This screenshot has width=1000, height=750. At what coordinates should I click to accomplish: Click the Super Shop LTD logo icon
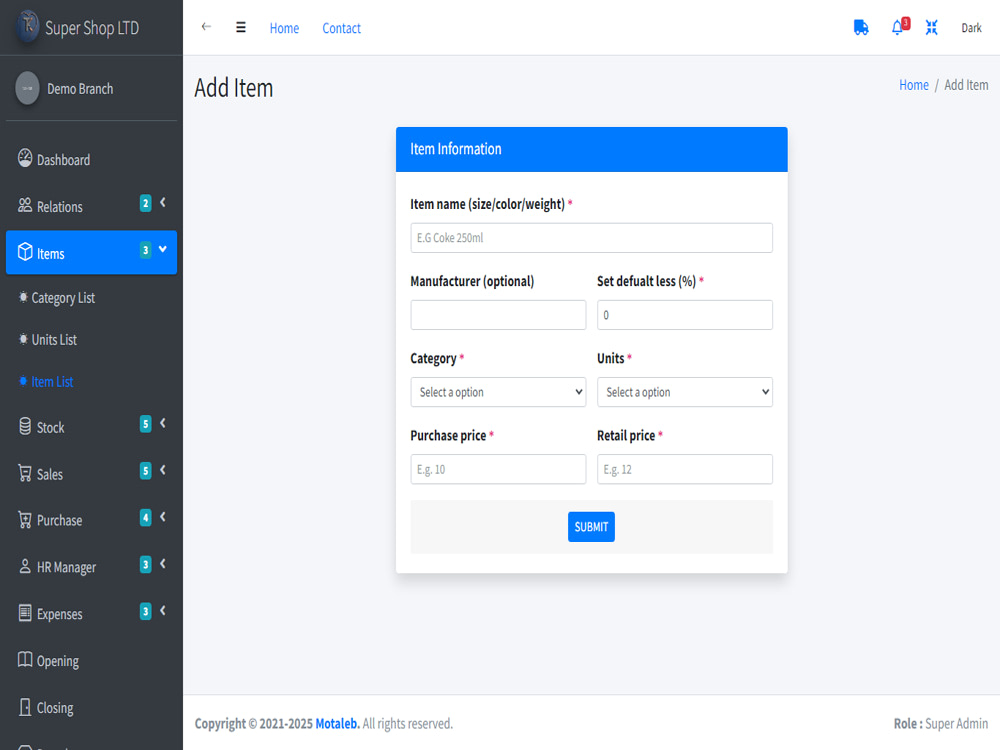point(27,27)
